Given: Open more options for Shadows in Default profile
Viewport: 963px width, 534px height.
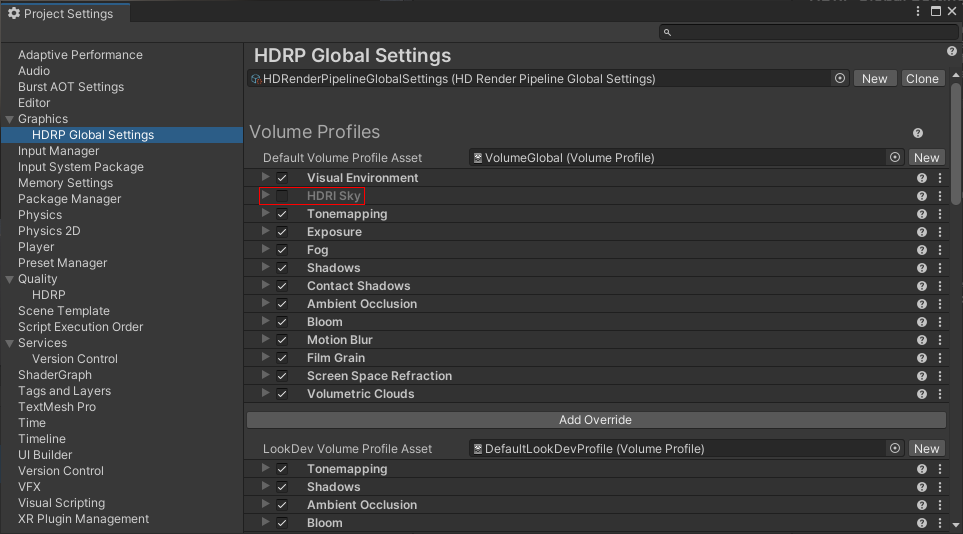Looking at the screenshot, I should pyautogui.click(x=940, y=268).
